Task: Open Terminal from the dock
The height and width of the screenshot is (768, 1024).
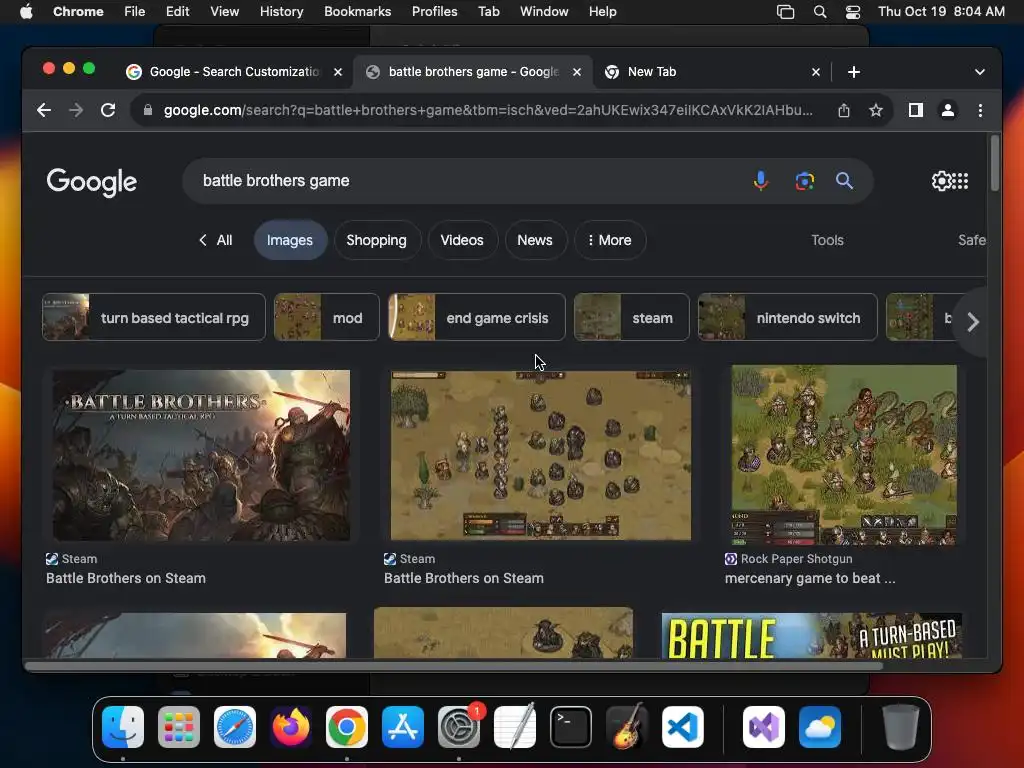Action: (571, 727)
